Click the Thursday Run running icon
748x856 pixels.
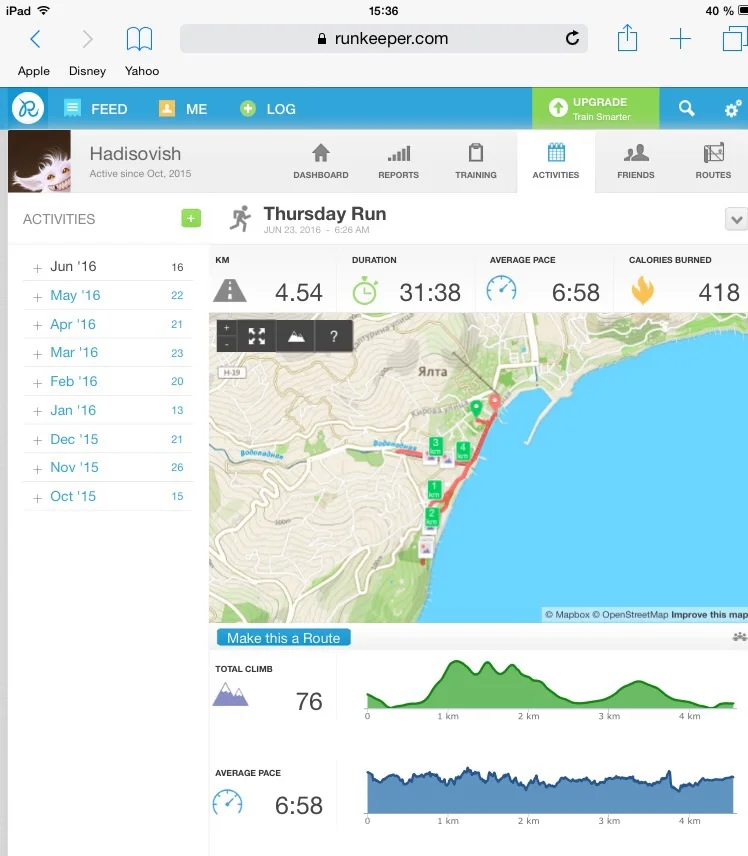pos(240,218)
